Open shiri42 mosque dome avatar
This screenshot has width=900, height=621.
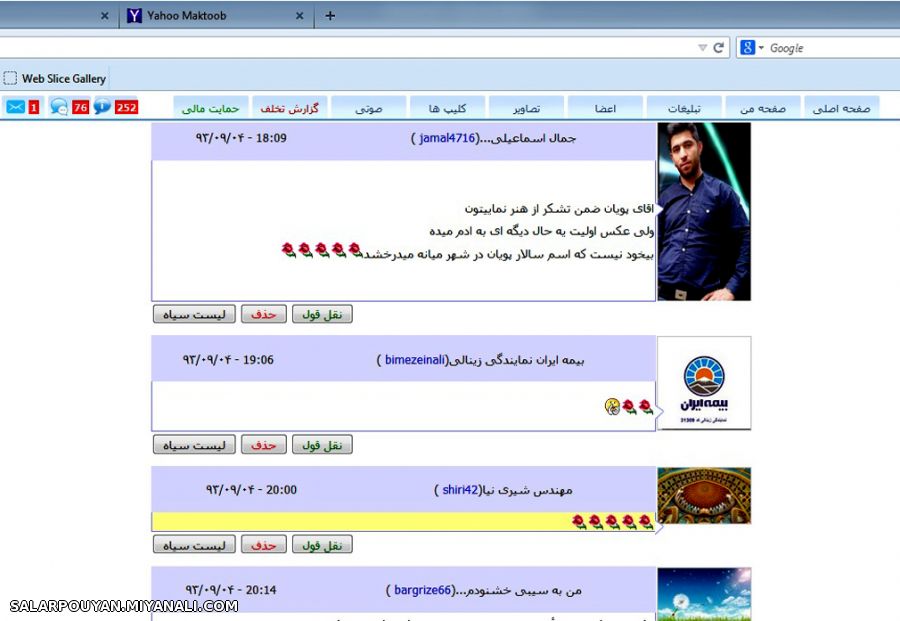tap(704, 495)
